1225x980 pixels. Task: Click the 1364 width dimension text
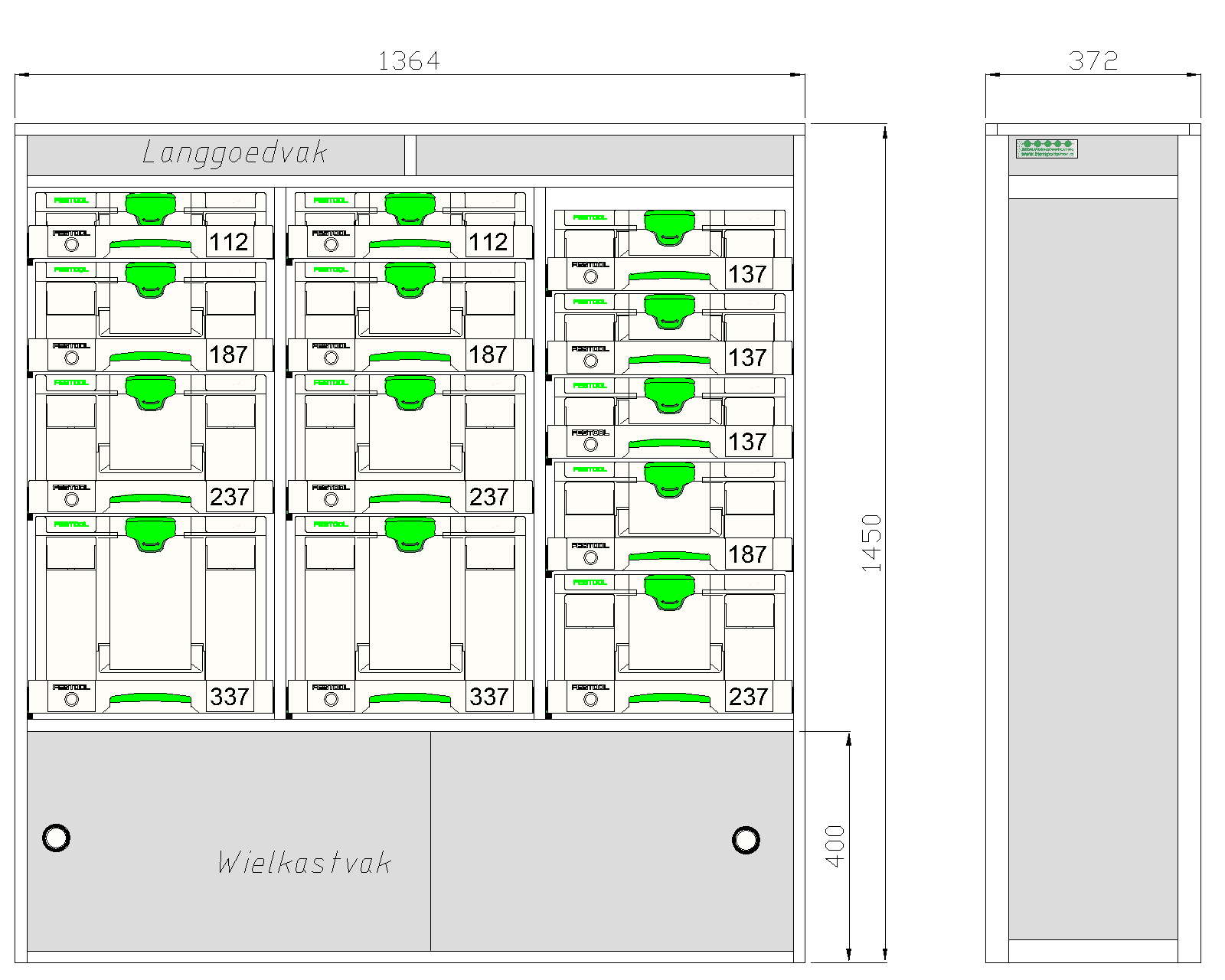pos(409,60)
